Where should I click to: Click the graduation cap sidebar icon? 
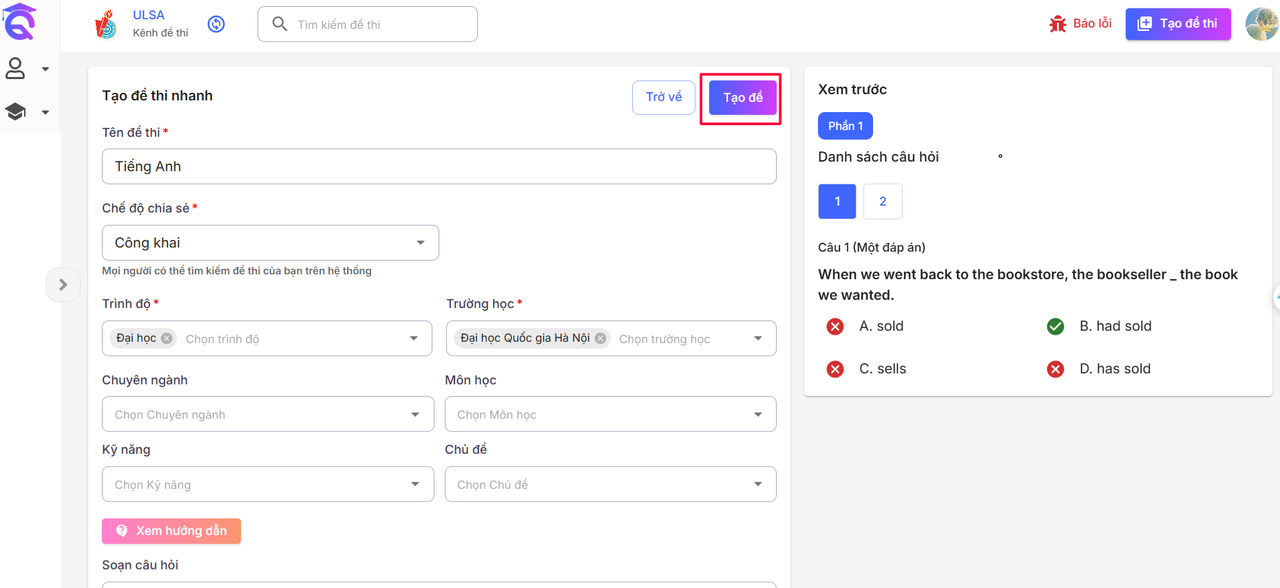coord(16,112)
